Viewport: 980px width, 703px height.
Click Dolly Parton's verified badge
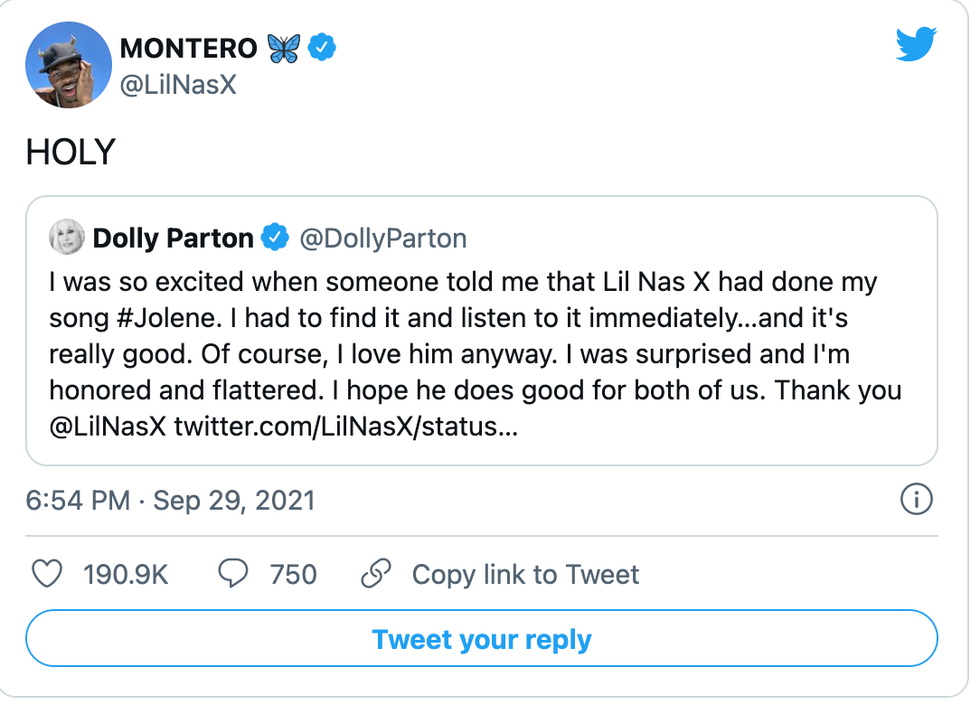(275, 238)
